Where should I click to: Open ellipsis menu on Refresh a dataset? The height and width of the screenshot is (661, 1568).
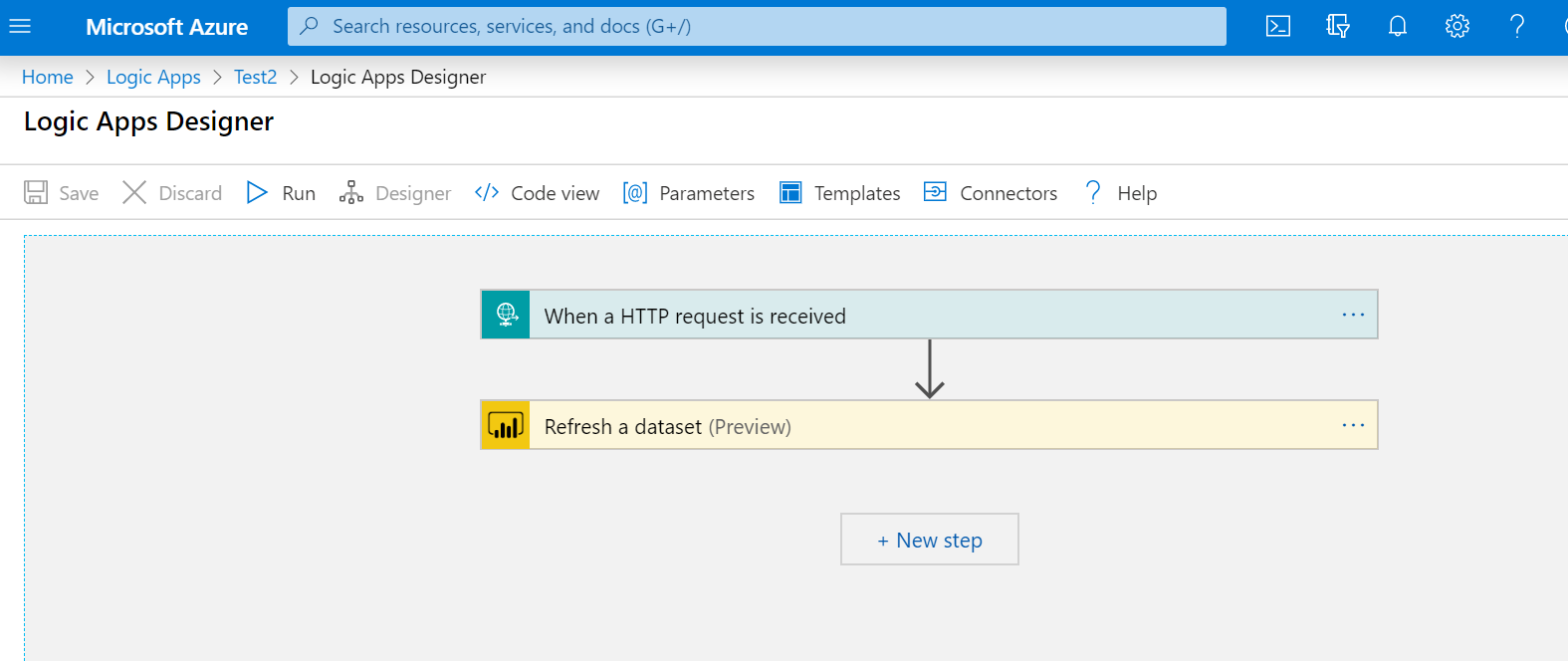1352,426
